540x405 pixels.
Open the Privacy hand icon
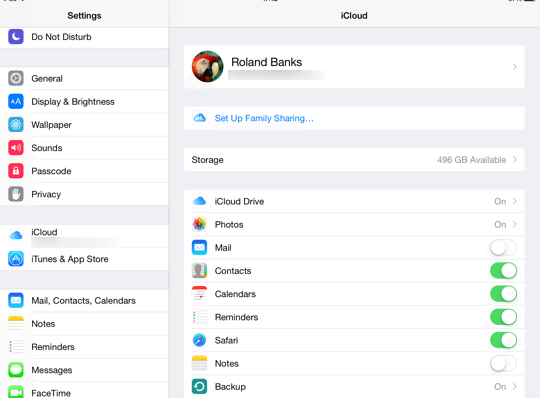click(16, 194)
